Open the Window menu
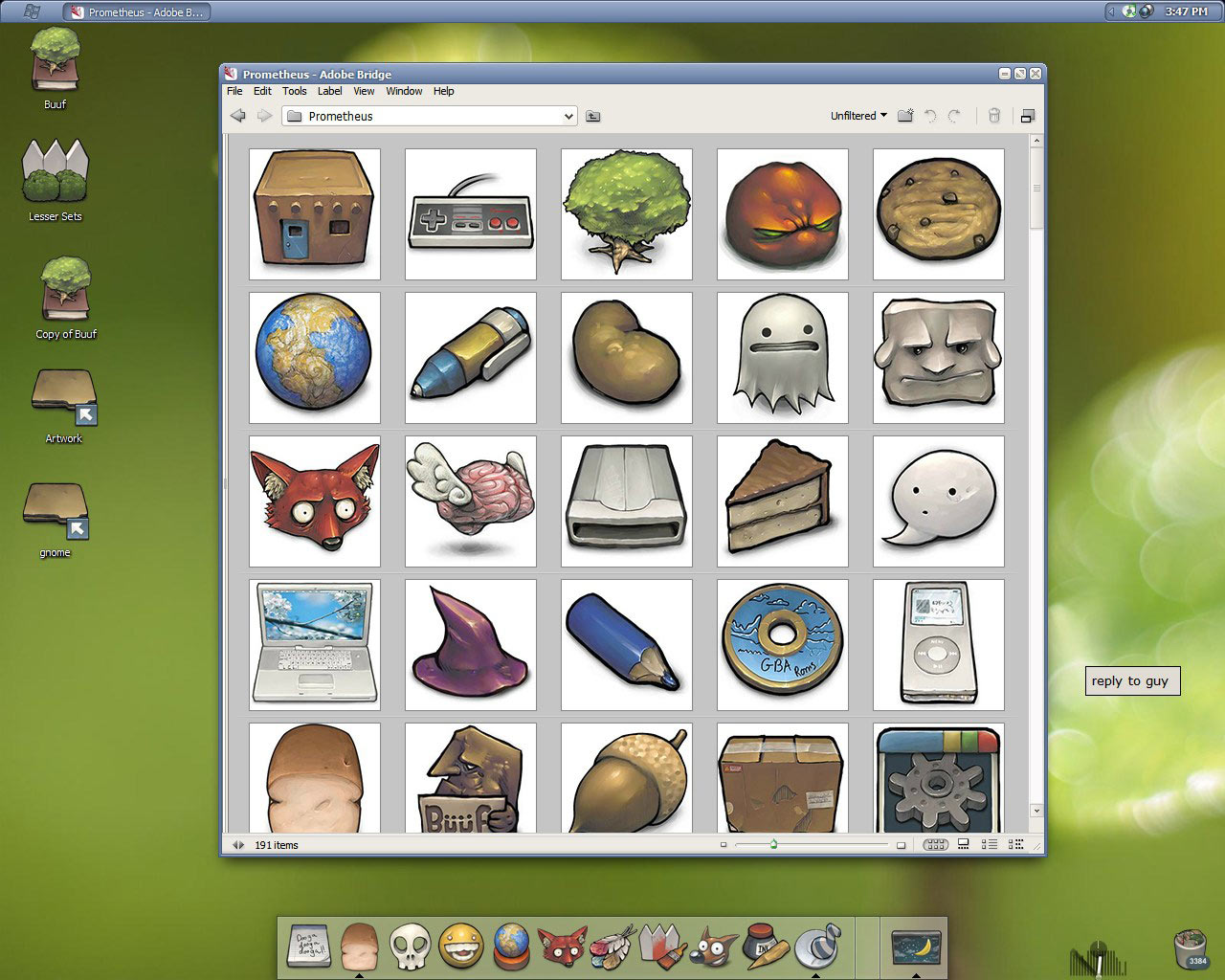Image resolution: width=1225 pixels, height=980 pixels. (x=404, y=91)
